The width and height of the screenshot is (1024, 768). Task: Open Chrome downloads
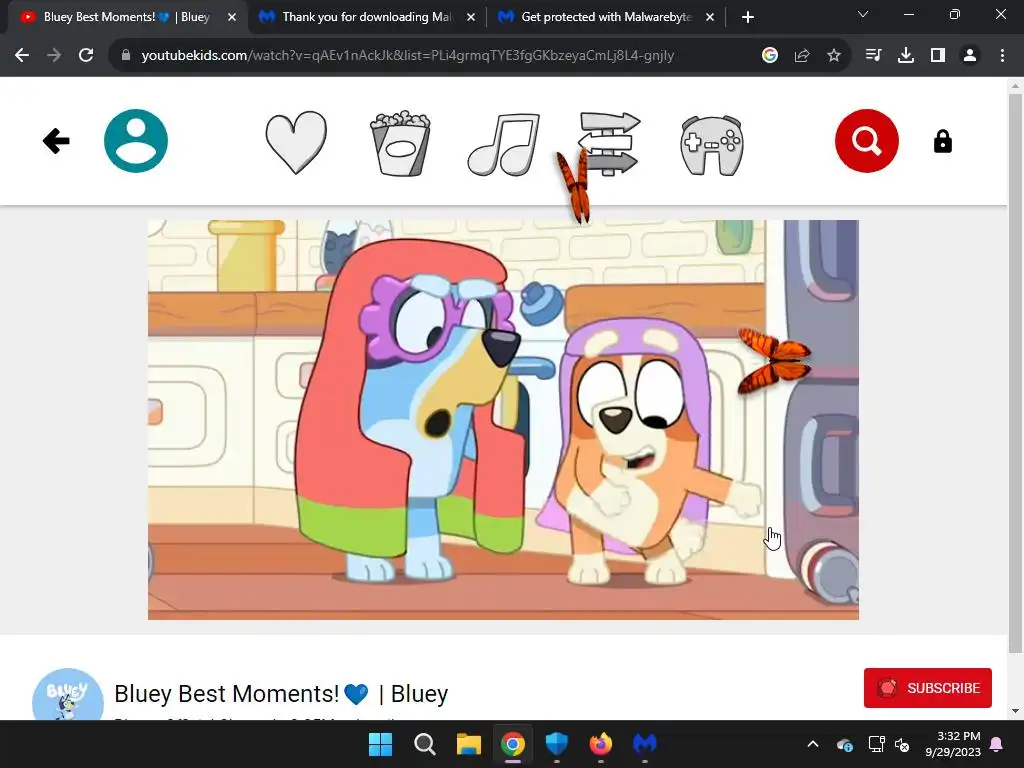click(x=906, y=56)
